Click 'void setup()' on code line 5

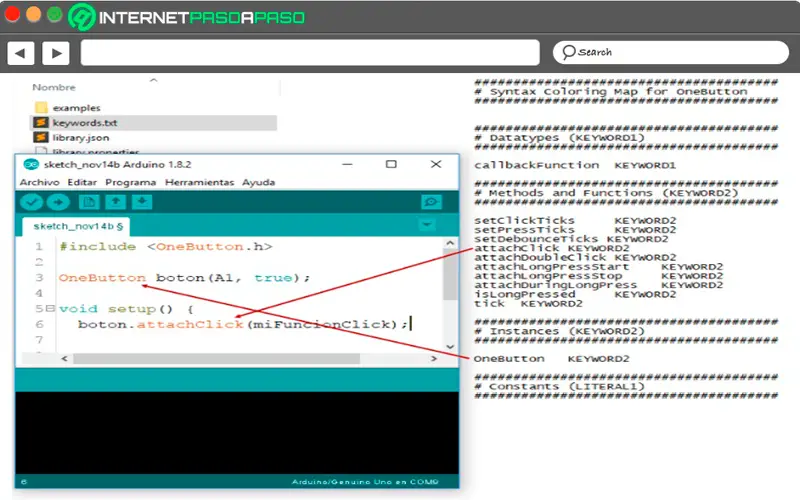click(116, 309)
